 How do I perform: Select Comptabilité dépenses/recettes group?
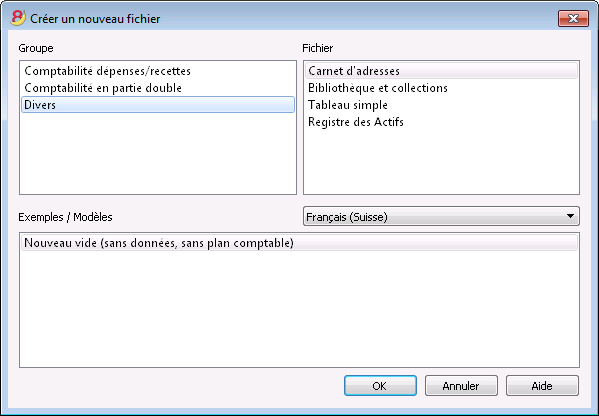(x=158, y=71)
